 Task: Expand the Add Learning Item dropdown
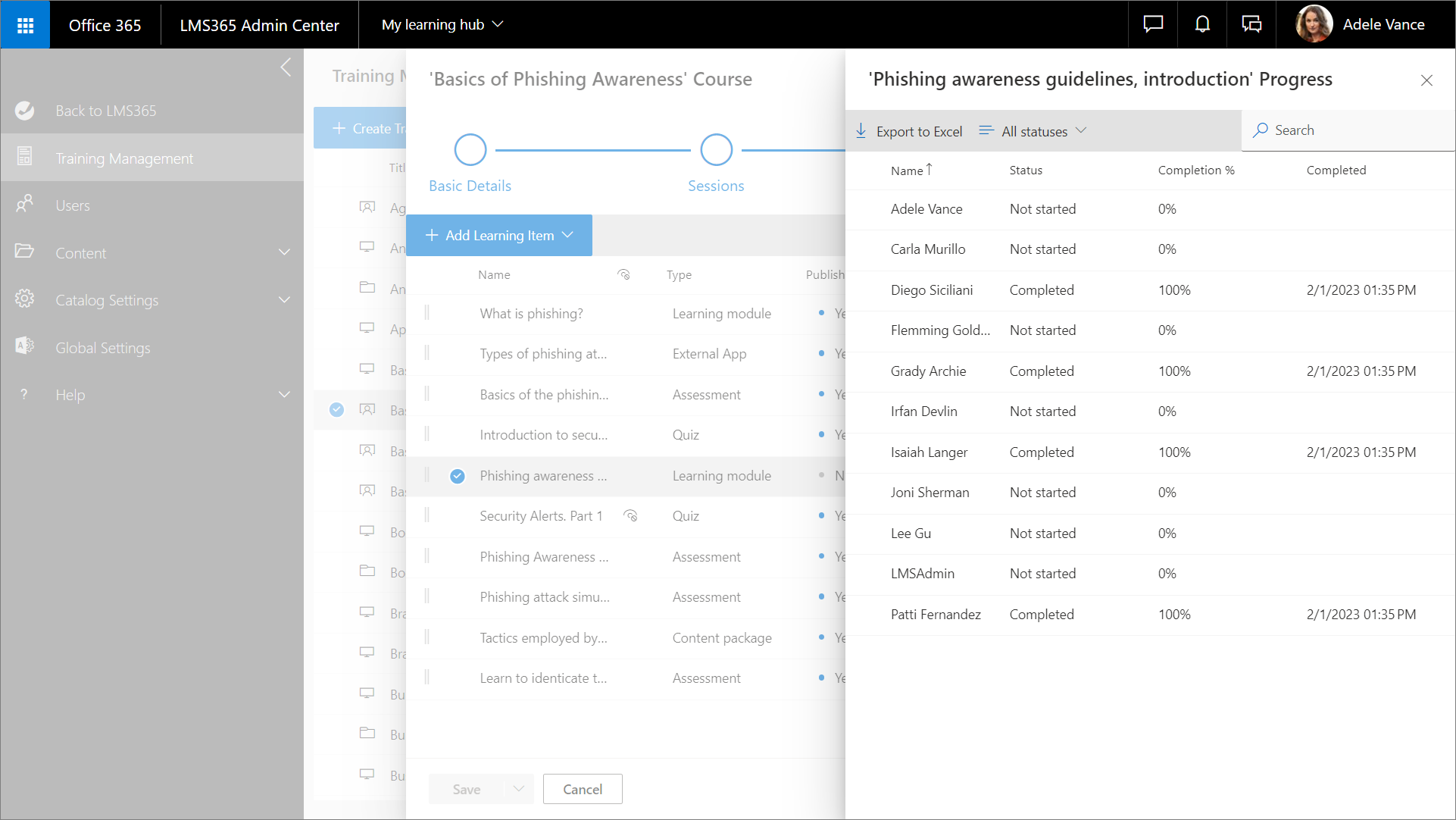pos(567,236)
